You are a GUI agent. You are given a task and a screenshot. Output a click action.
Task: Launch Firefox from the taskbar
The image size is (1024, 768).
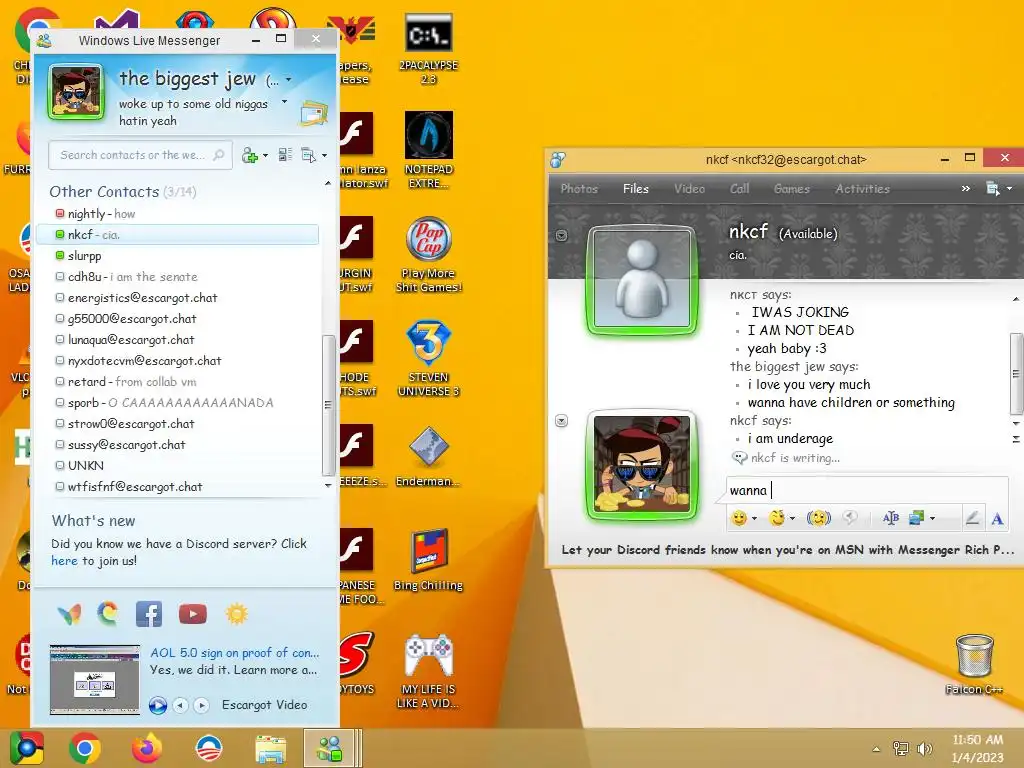(x=146, y=748)
